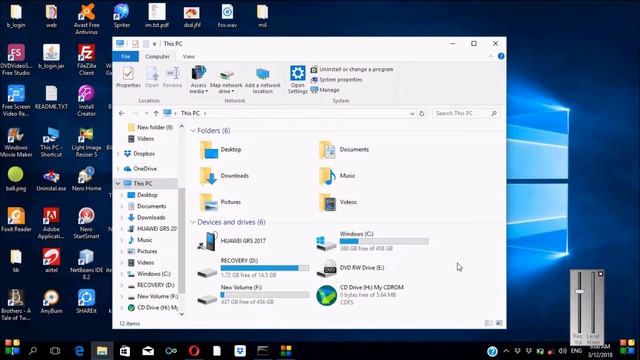Click This PC in the address path
640x360 pixels.
pyautogui.click(x=190, y=113)
